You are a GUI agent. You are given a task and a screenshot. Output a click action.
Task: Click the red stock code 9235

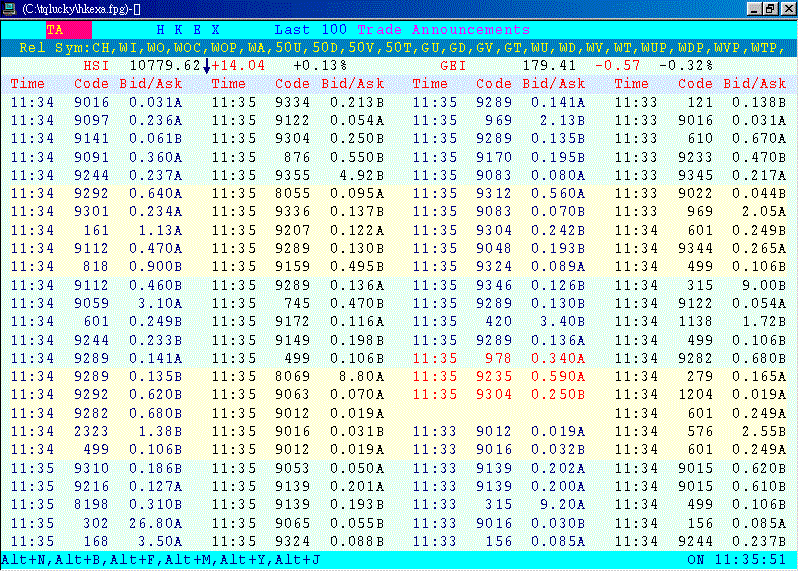[494, 377]
